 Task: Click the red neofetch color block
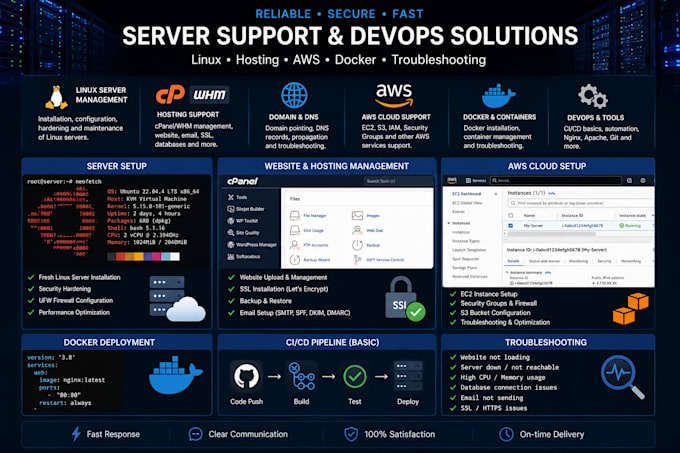pyautogui.click(x=119, y=257)
